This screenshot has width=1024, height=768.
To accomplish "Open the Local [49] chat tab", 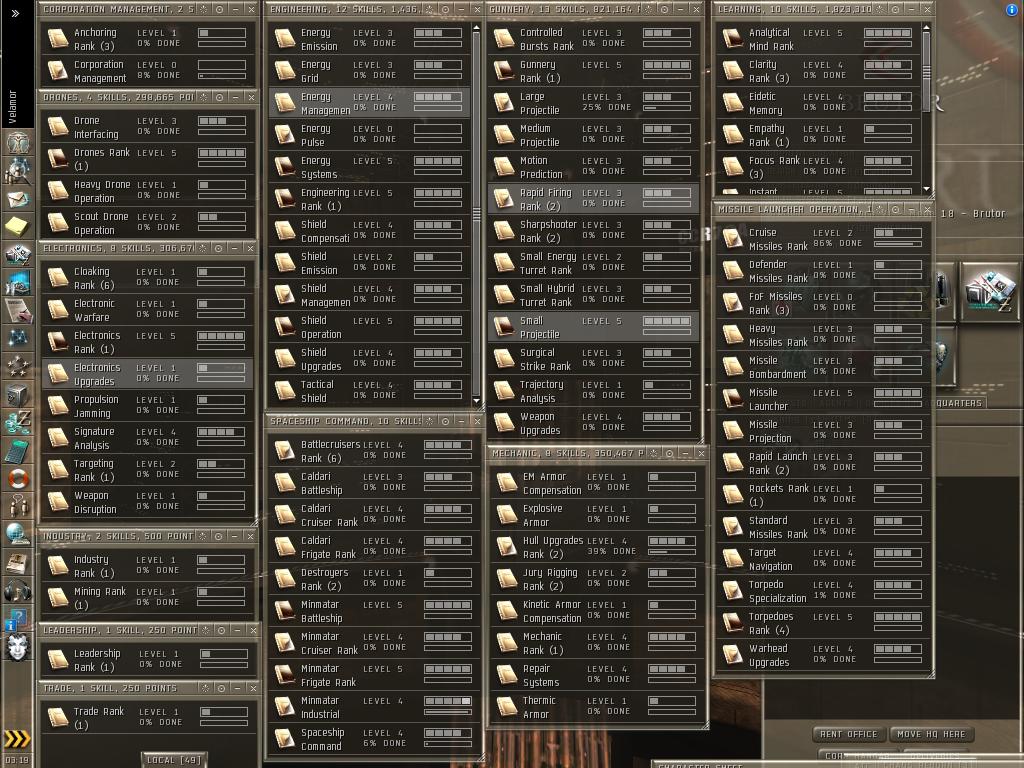I will (173, 760).
